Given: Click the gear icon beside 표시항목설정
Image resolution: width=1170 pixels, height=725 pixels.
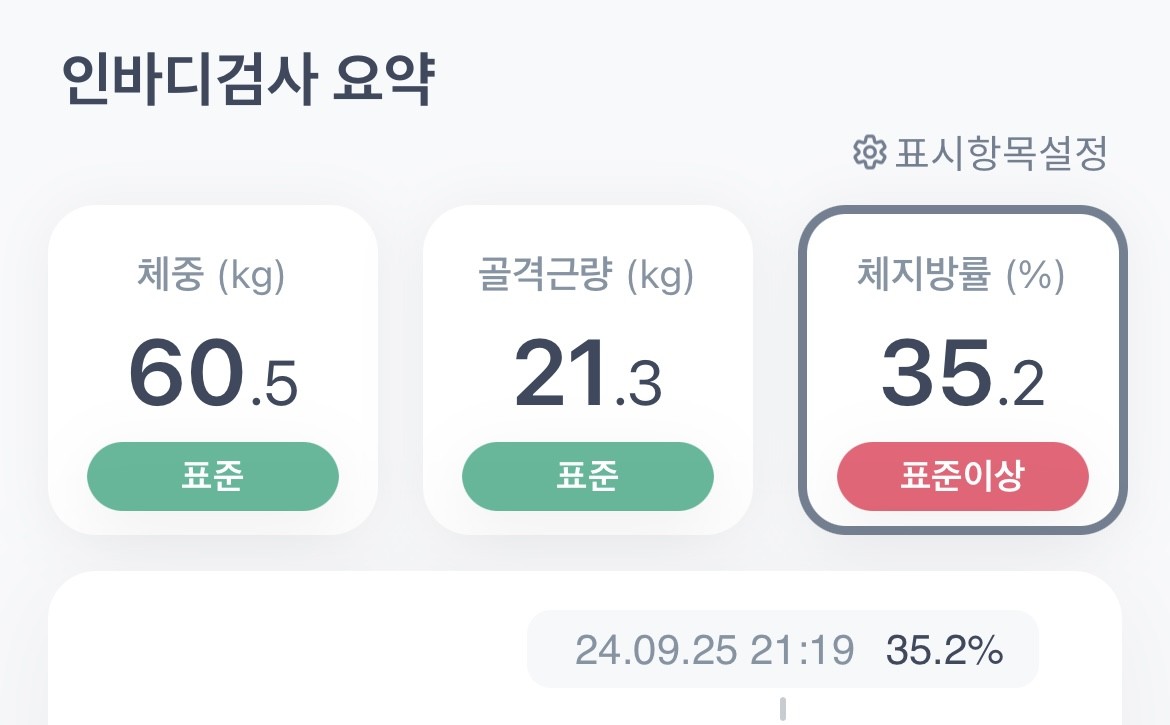Looking at the screenshot, I should coord(869,152).
